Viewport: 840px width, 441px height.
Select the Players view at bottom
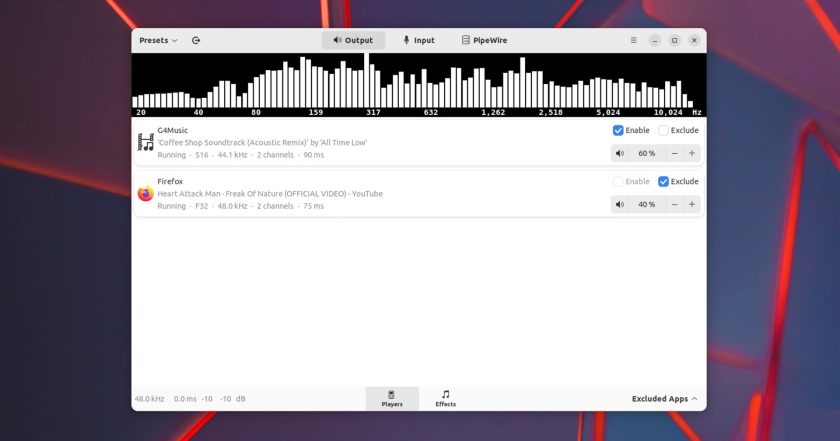pos(392,399)
